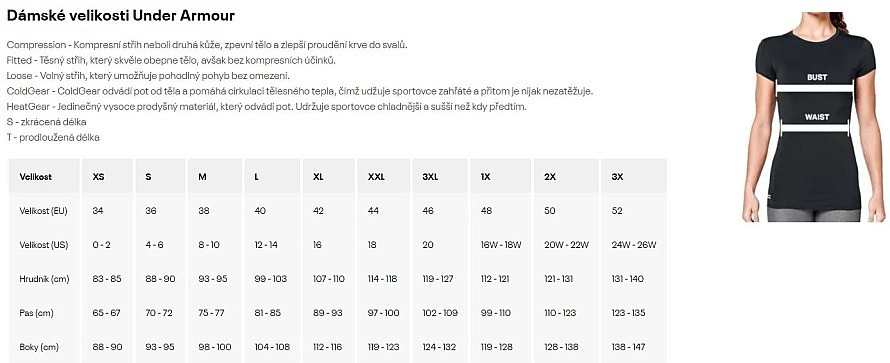Click the 65 - 67 waist measurement cell
Screen dimensions: 890x363
(x=106, y=313)
